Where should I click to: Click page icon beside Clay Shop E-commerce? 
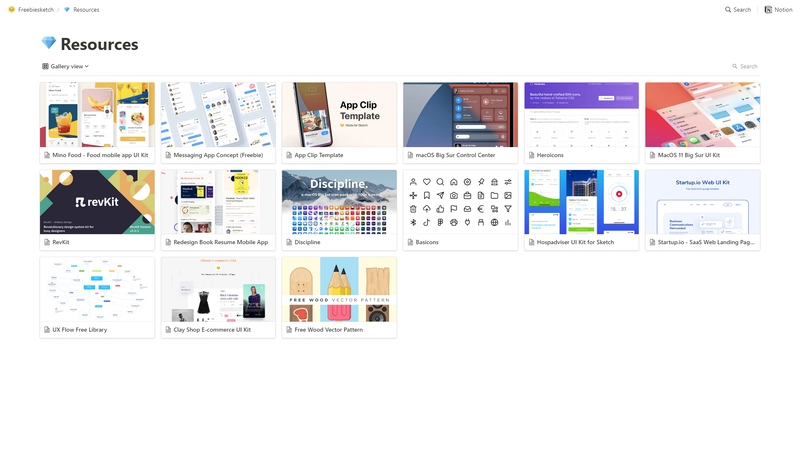[168, 330]
